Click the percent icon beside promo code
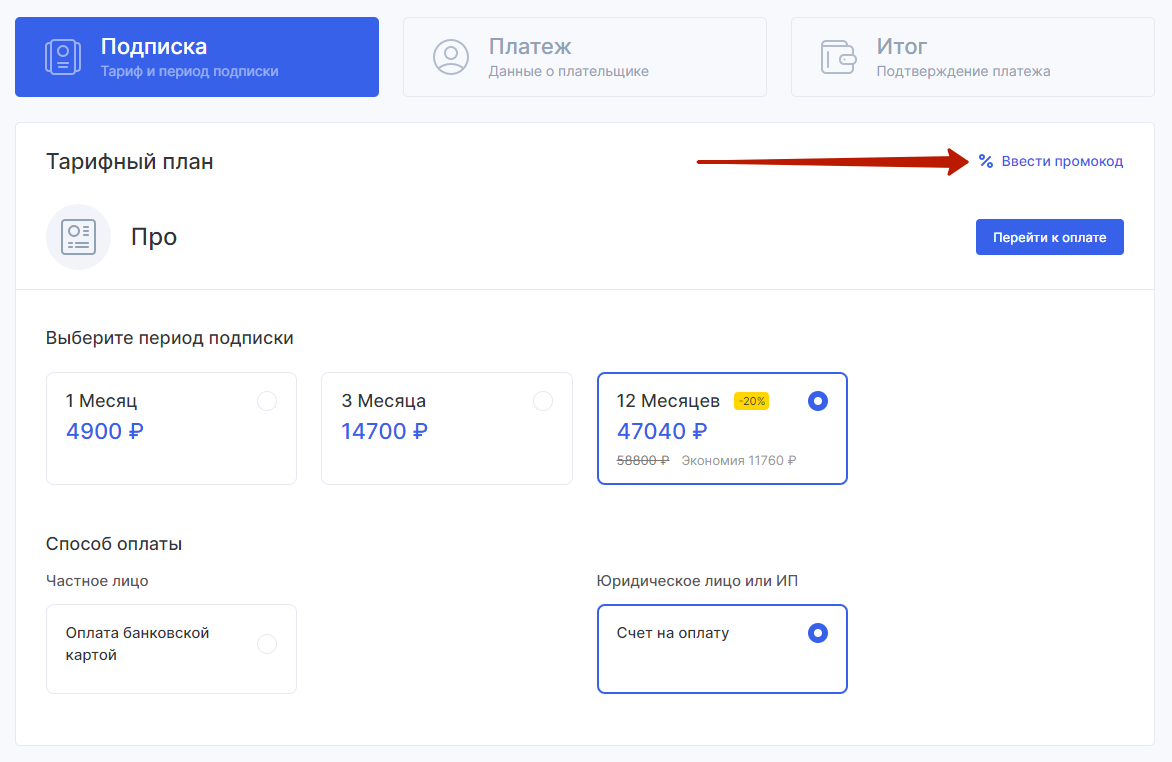The height and width of the screenshot is (762, 1172). tap(986, 162)
